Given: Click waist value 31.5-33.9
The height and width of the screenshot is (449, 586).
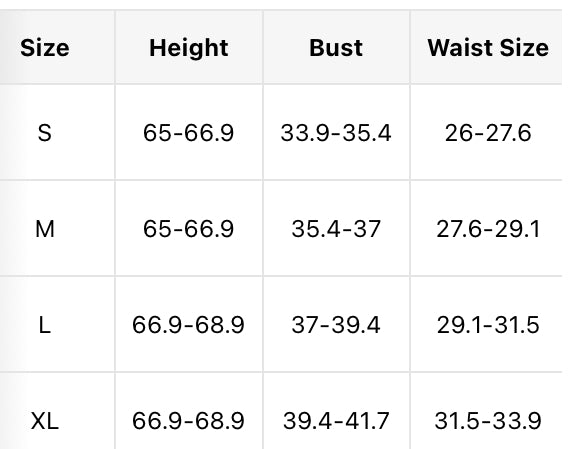Looking at the screenshot, I should [x=488, y=421].
